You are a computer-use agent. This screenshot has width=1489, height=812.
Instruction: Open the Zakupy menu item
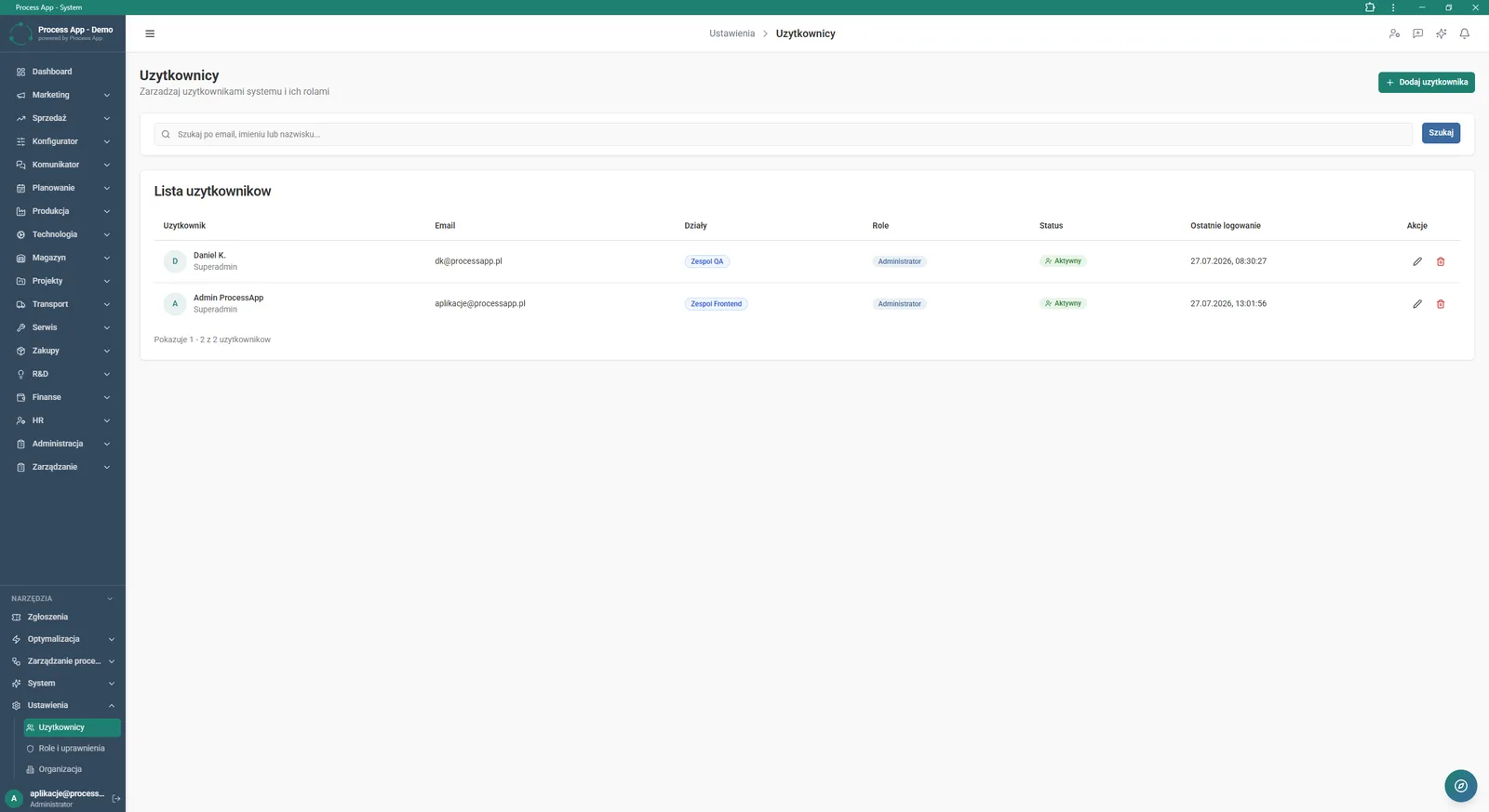tap(62, 351)
